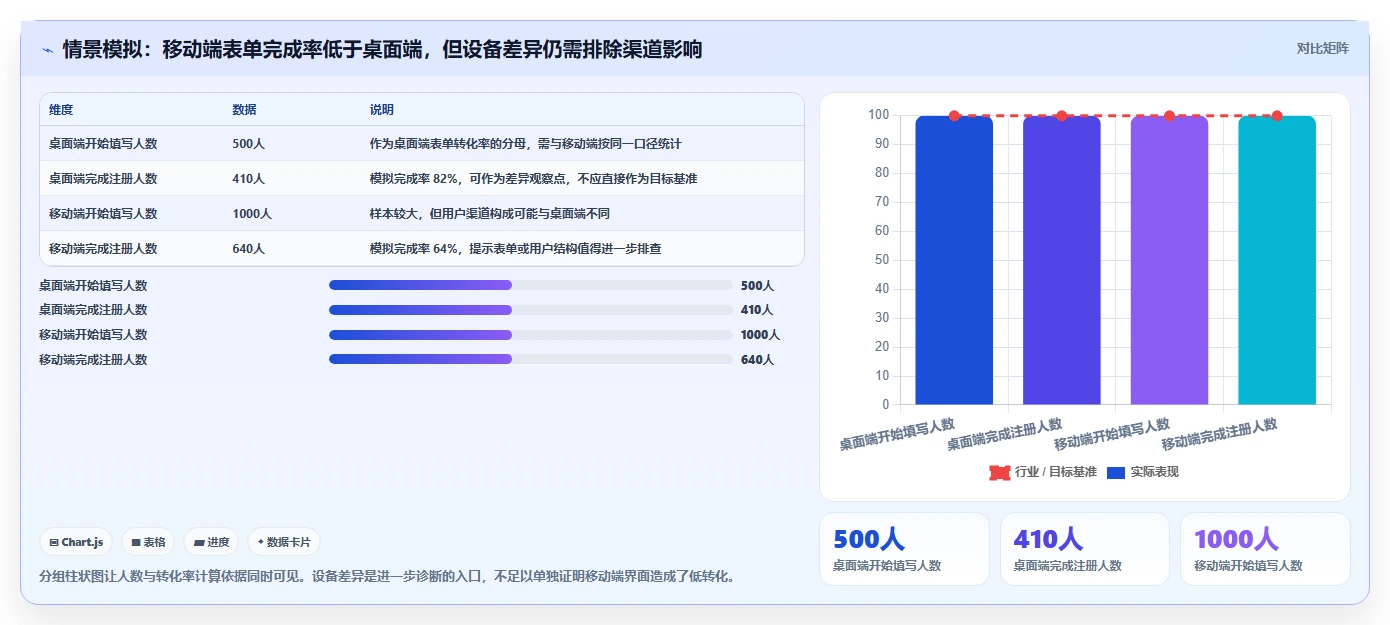This screenshot has height=625, width=1390.
Task: Click the 桌面端开始填写人数 table row label
Action: [103, 144]
